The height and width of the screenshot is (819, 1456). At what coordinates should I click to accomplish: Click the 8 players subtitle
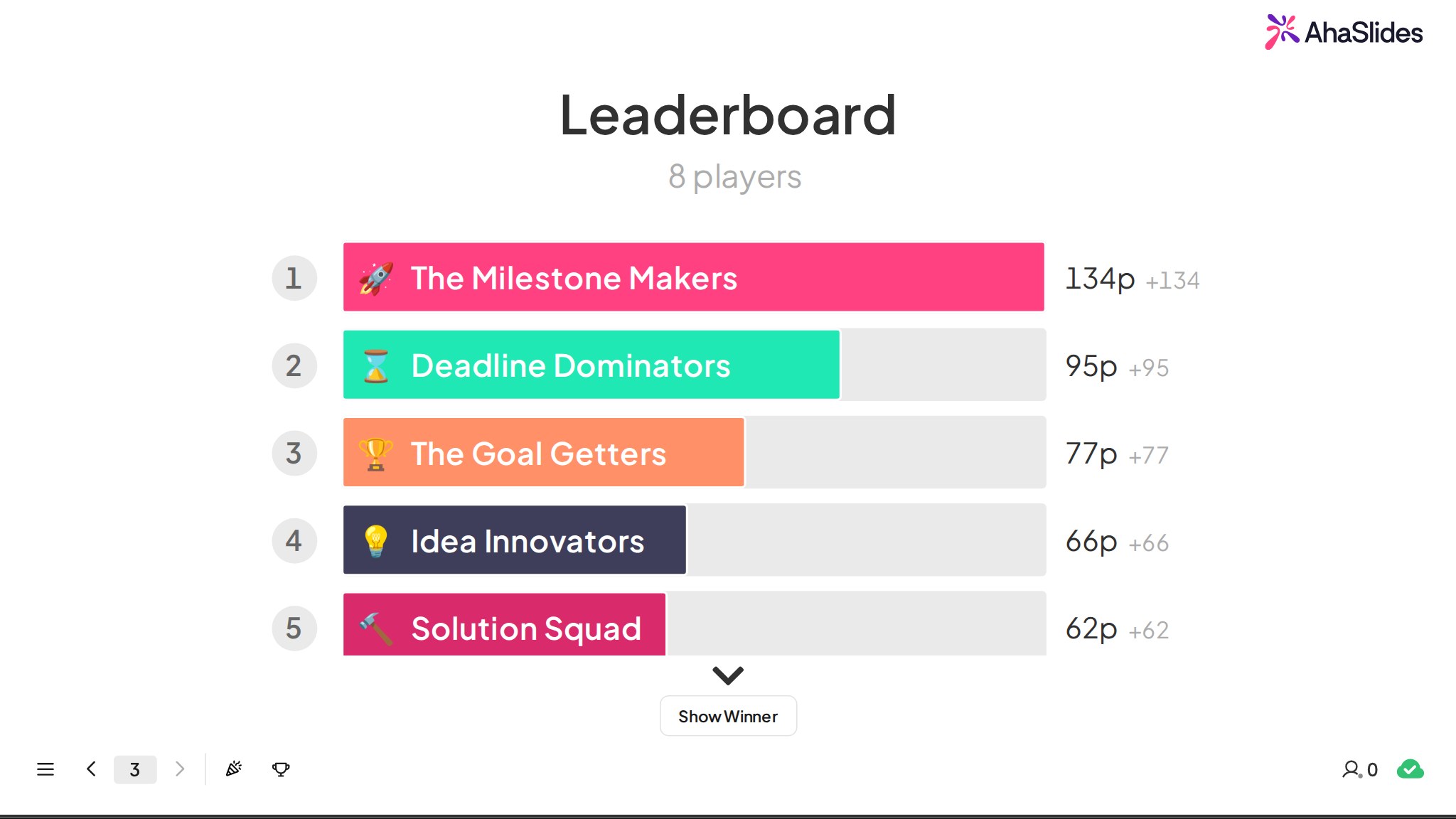[x=734, y=177]
